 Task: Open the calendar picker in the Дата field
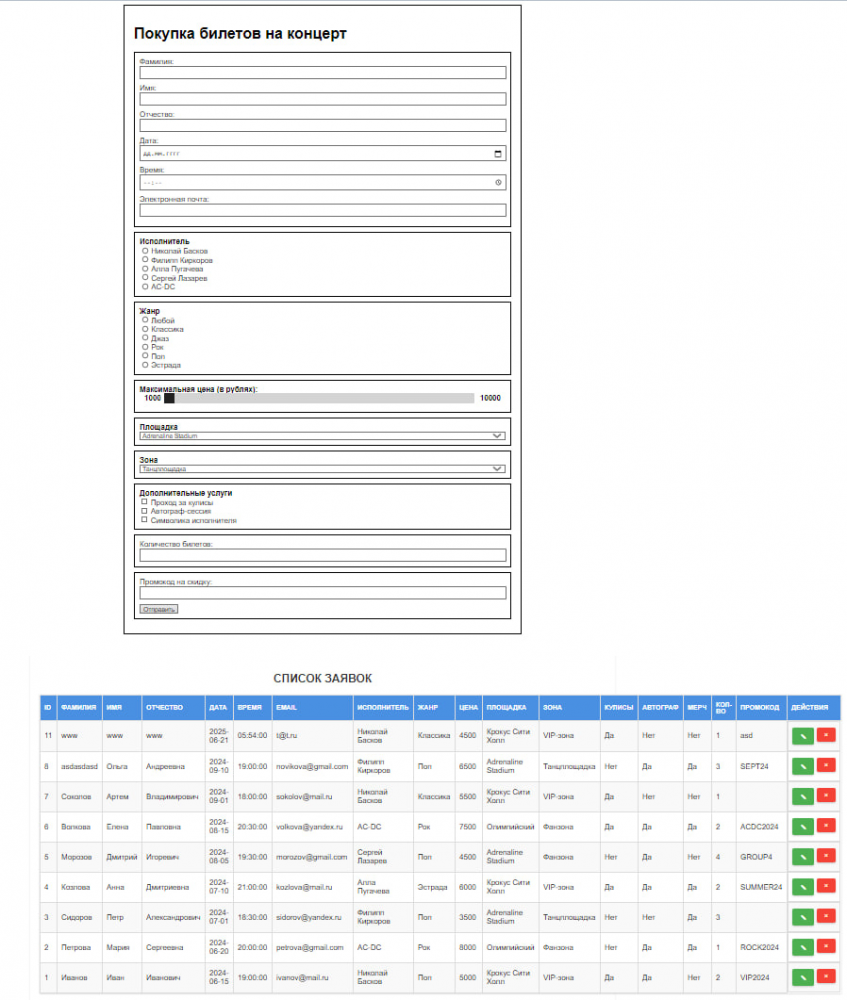tap(498, 154)
